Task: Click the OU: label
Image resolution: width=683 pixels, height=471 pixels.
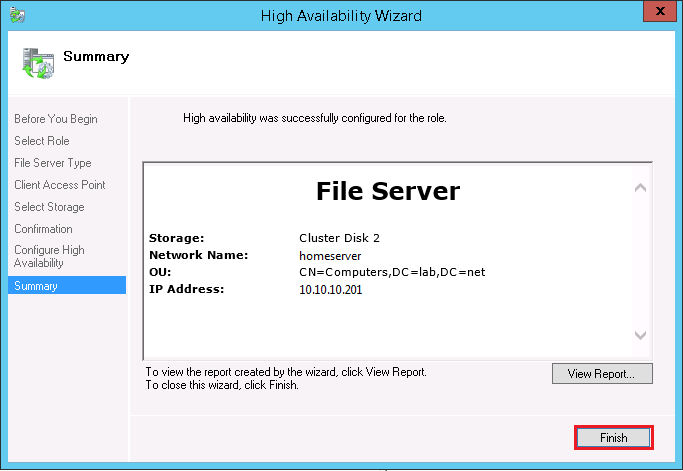Action: tap(160, 272)
